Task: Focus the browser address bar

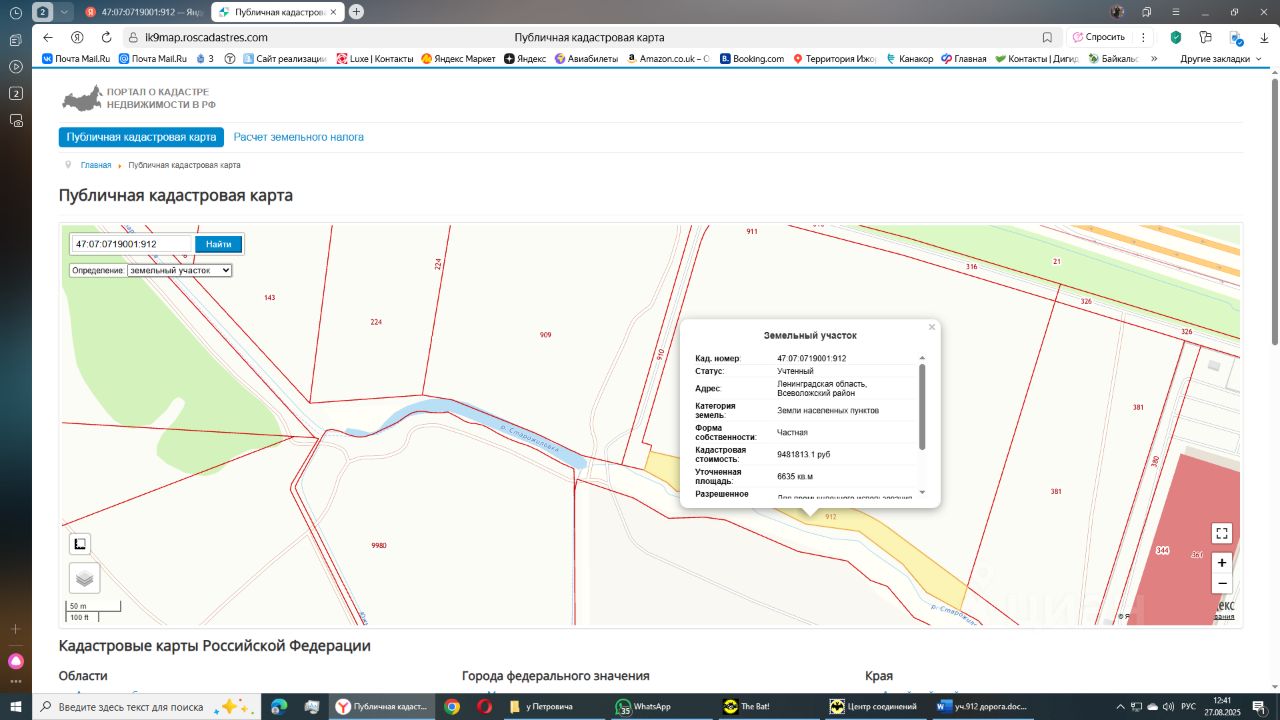Action: point(590,37)
